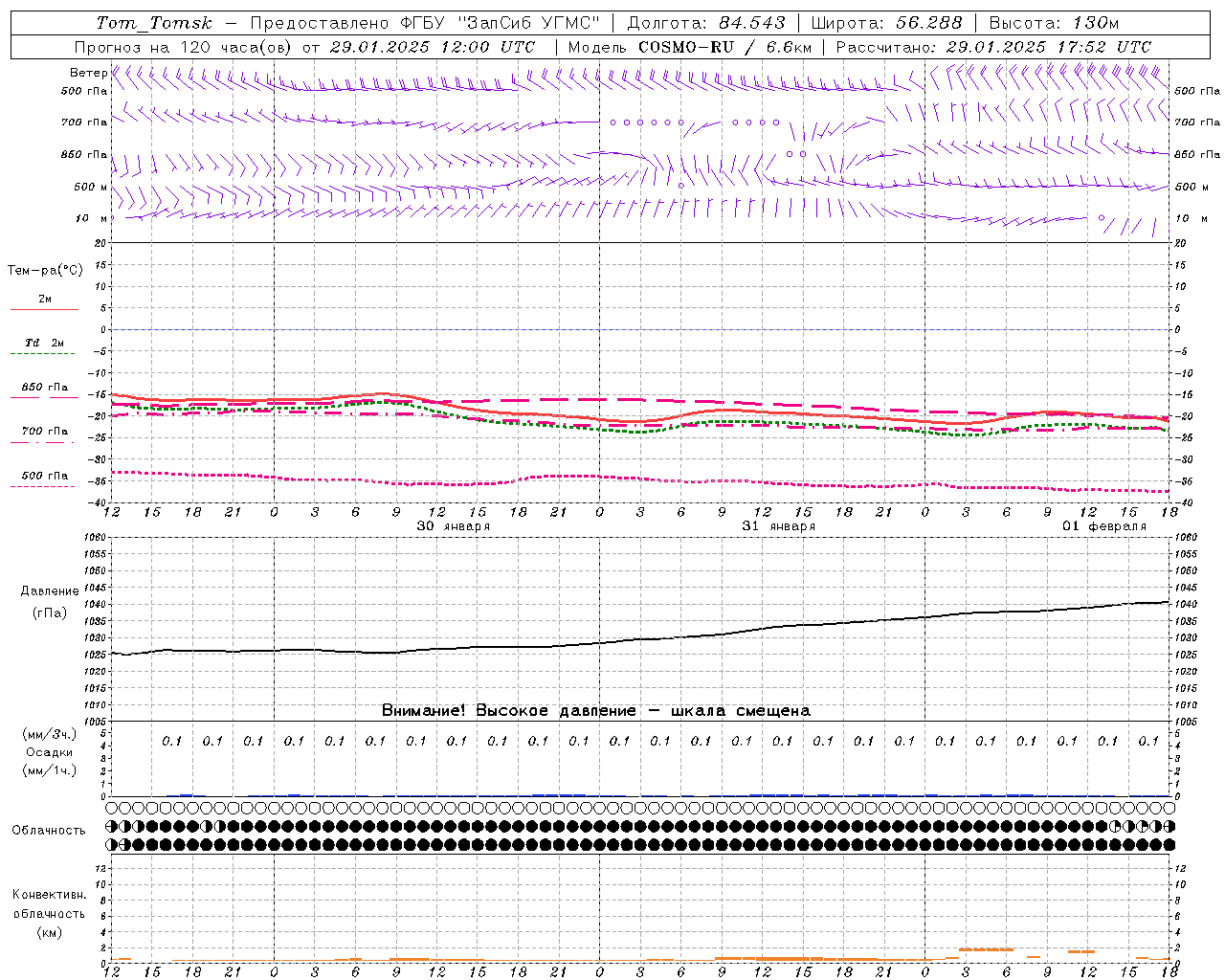Click the 'Внимание! Высокое давление — шкала смещена' warning
This screenshot has height=980, width=1225.
(x=595, y=711)
